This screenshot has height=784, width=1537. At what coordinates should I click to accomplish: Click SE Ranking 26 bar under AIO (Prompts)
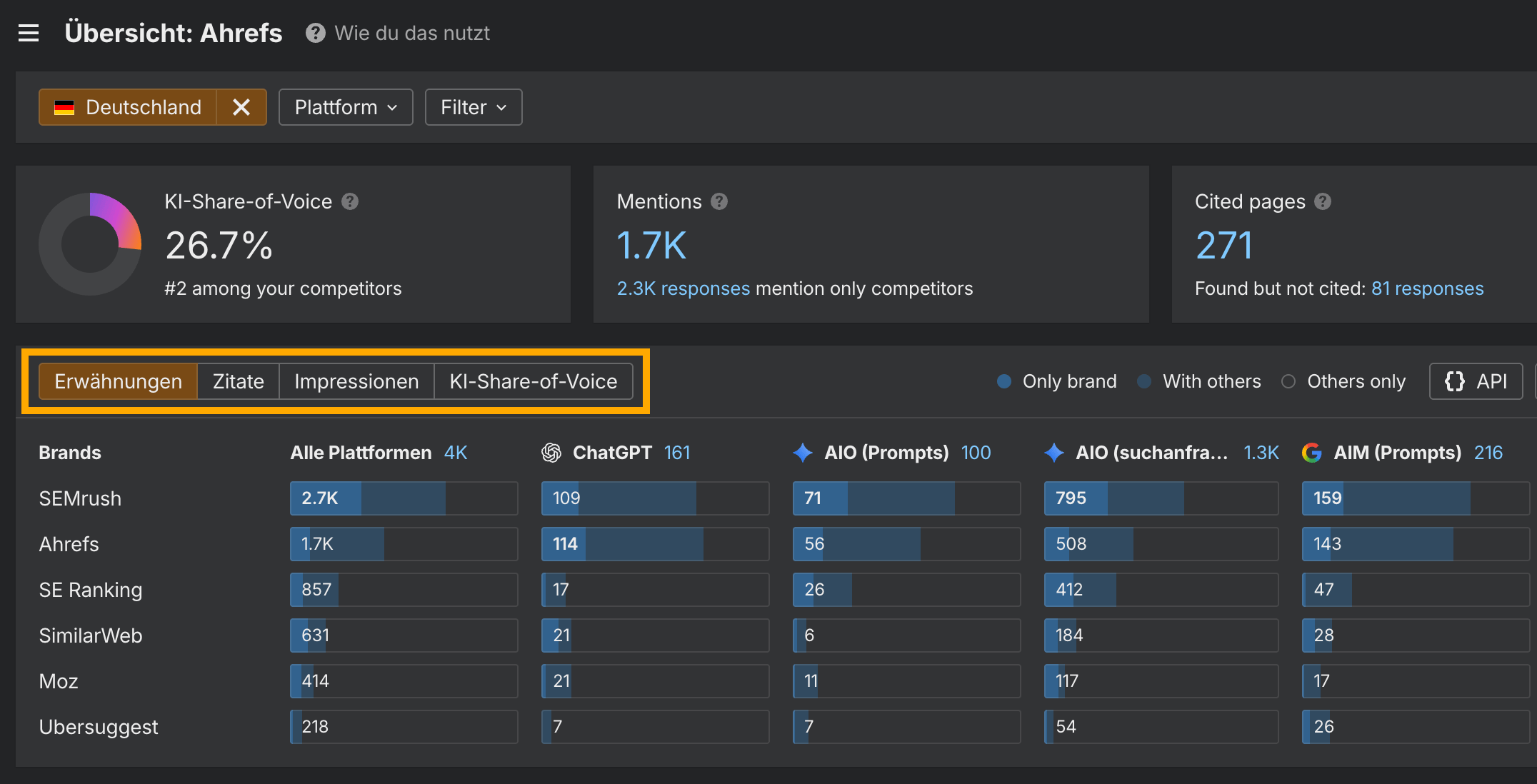tap(906, 590)
